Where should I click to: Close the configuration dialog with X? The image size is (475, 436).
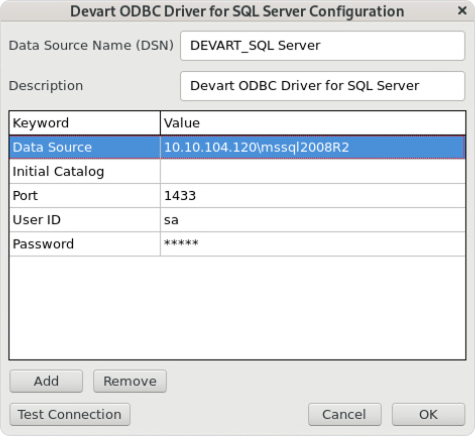point(462,11)
